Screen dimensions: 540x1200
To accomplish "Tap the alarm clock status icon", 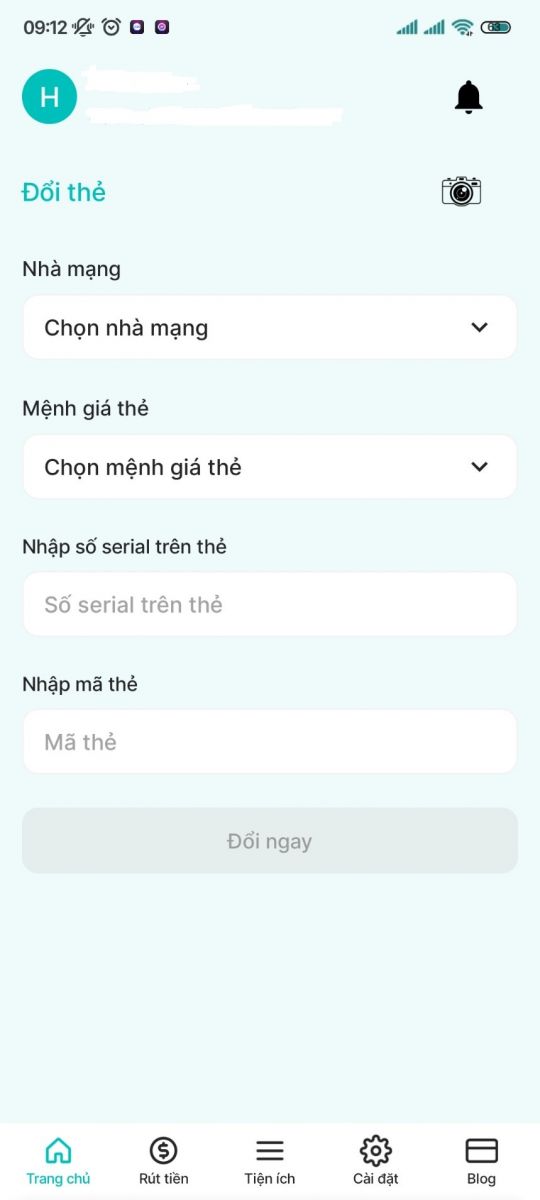I will (111, 27).
